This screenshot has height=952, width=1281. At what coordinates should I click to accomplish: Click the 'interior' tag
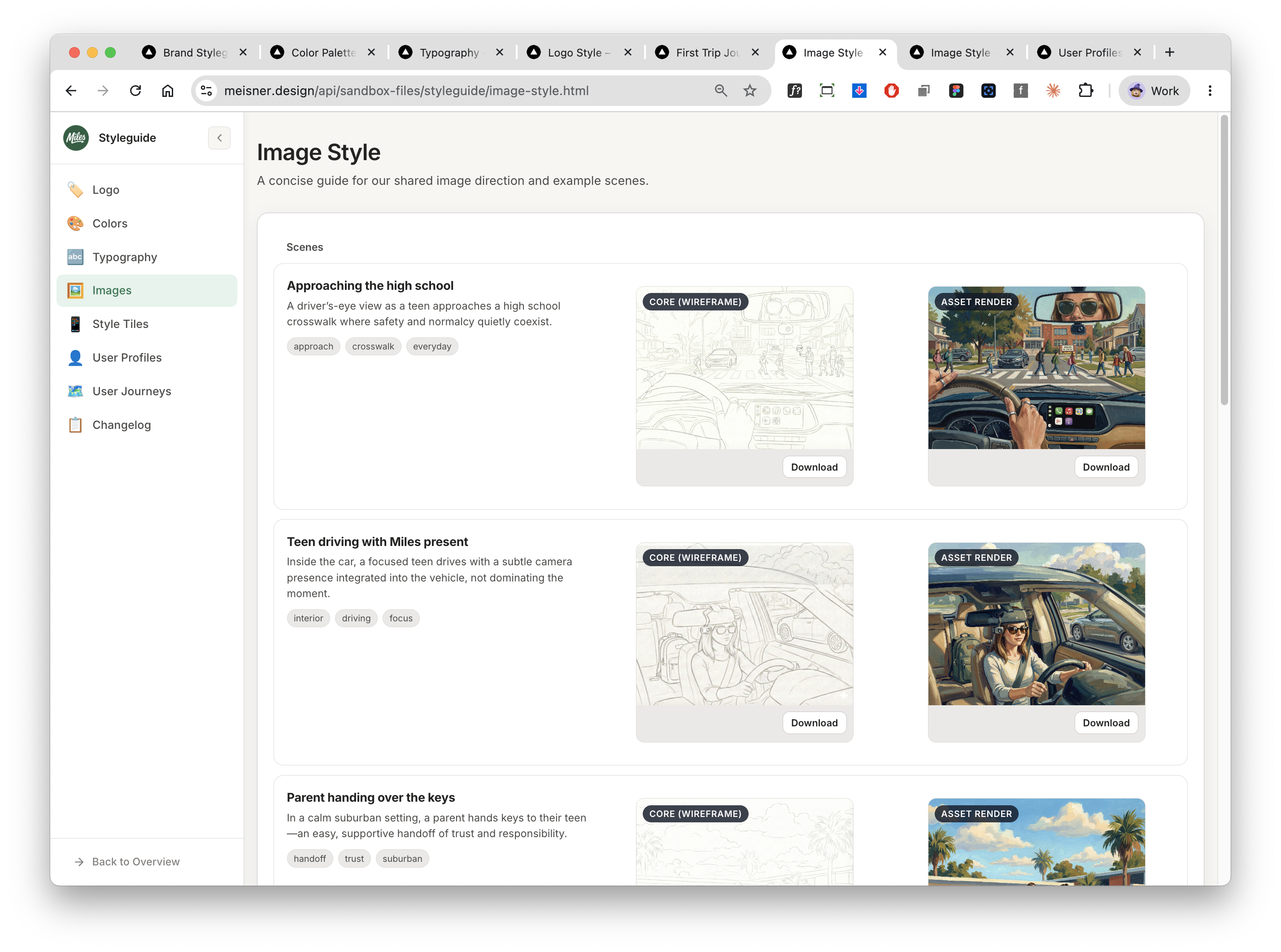(308, 618)
